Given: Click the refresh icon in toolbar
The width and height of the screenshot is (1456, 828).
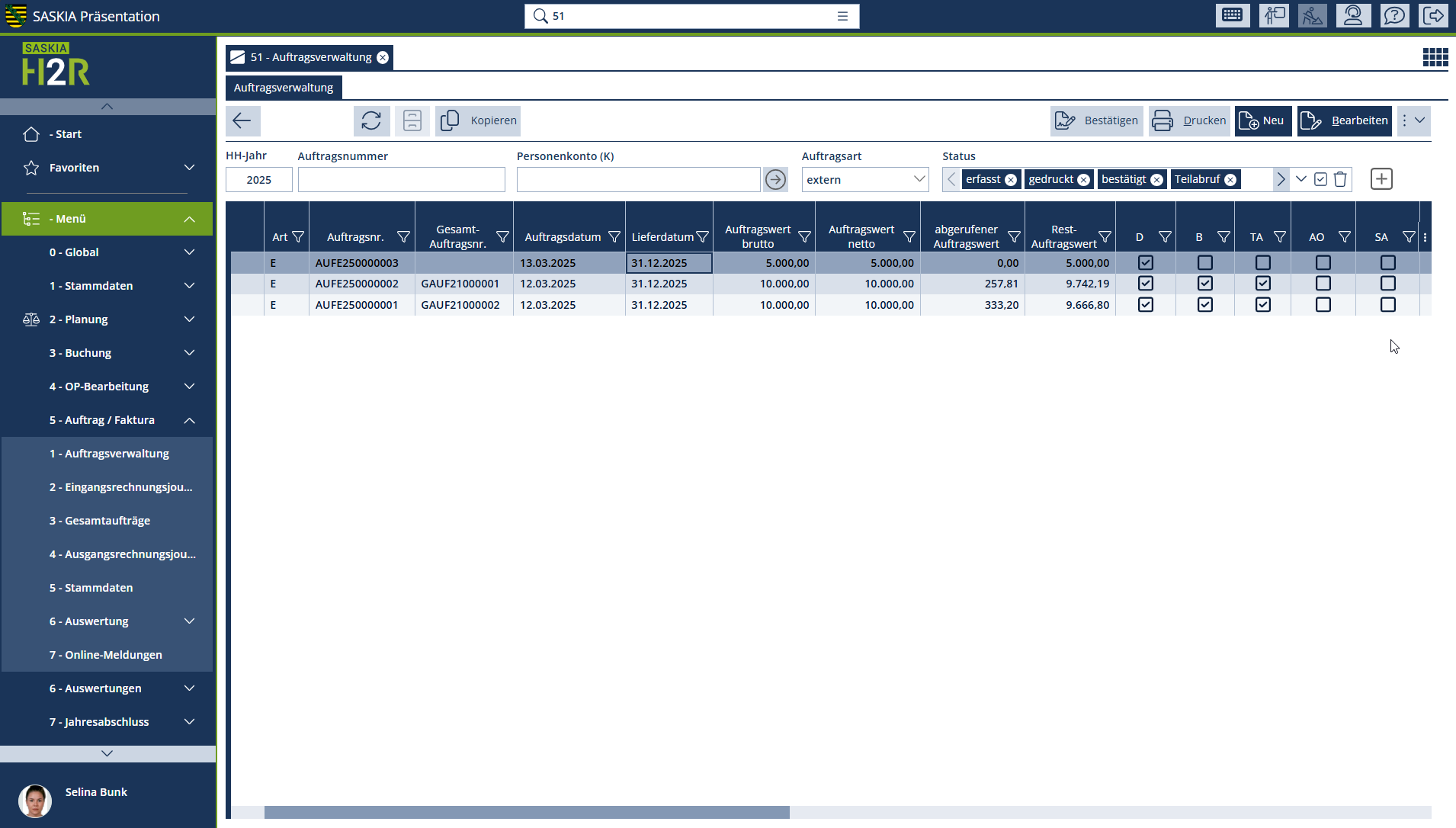Looking at the screenshot, I should [x=371, y=120].
